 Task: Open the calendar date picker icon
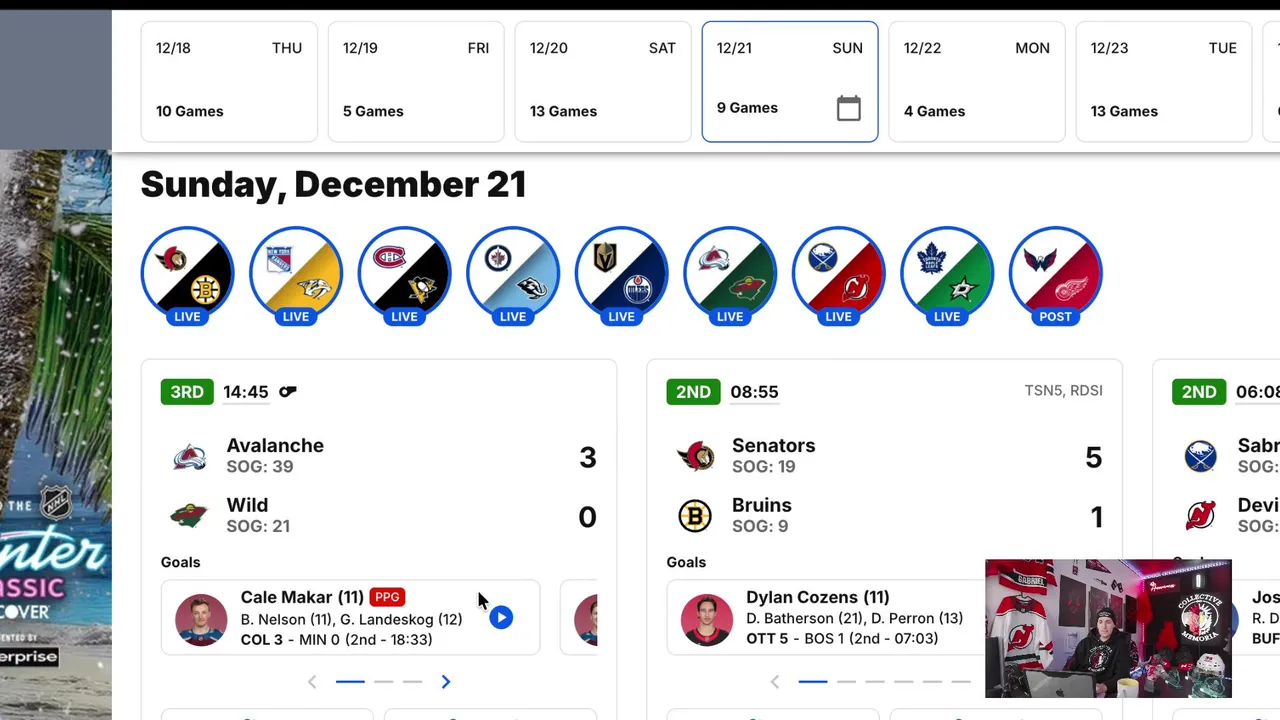click(x=848, y=108)
